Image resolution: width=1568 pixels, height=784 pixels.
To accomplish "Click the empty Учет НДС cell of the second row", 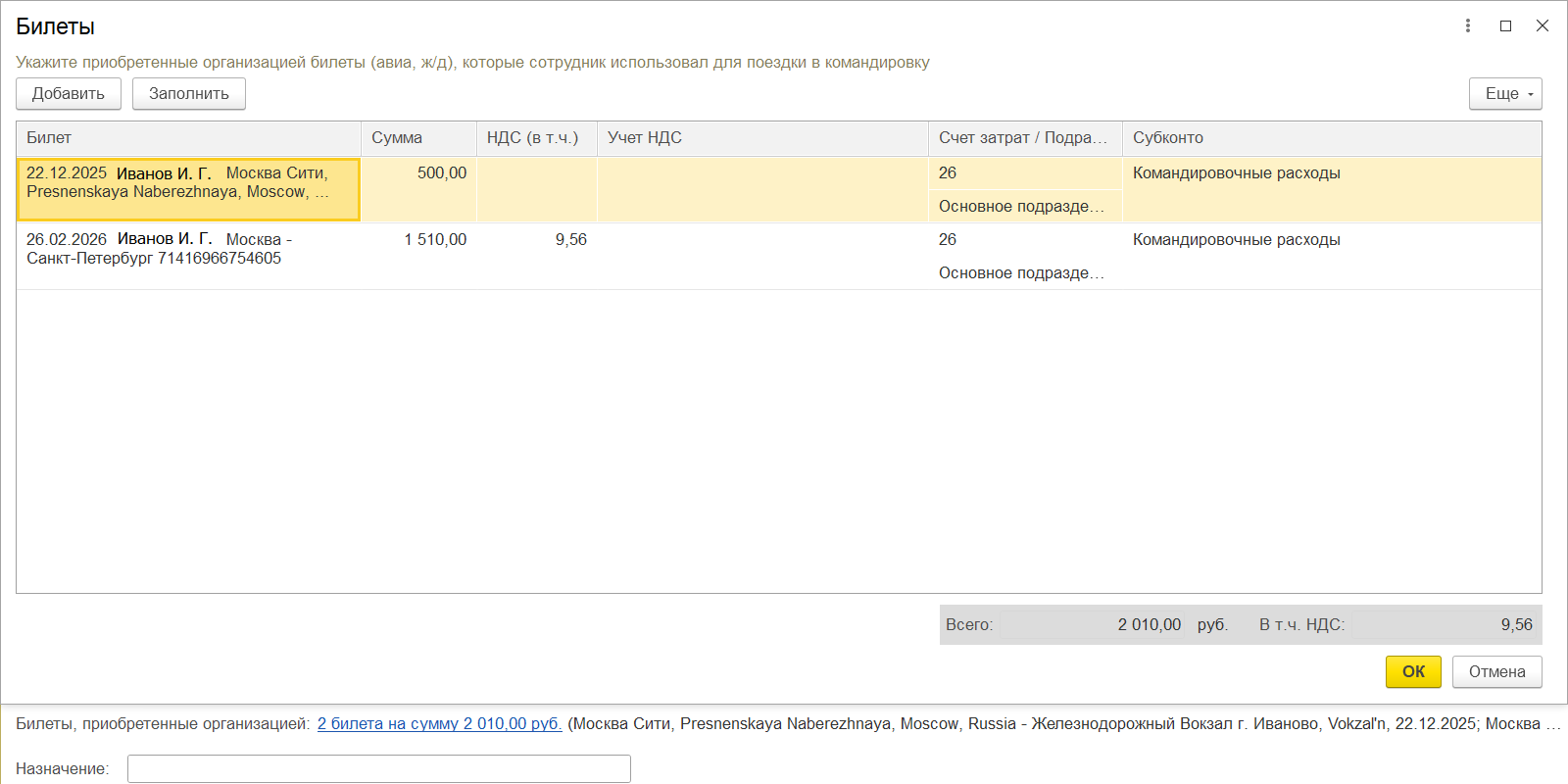I will pyautogui.click(x=761, y=255).
